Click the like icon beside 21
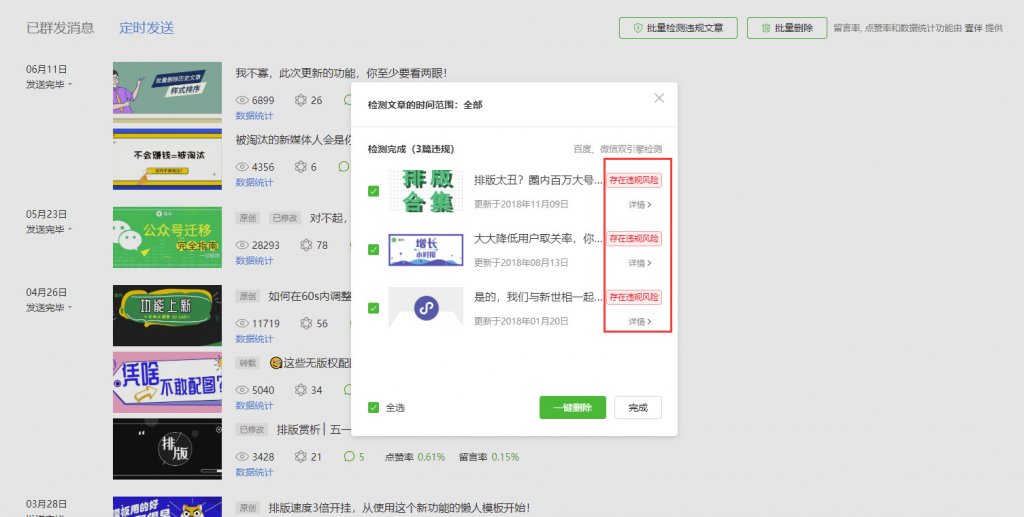Viewport: 1024px width, 517px height. tap(300, 457)
